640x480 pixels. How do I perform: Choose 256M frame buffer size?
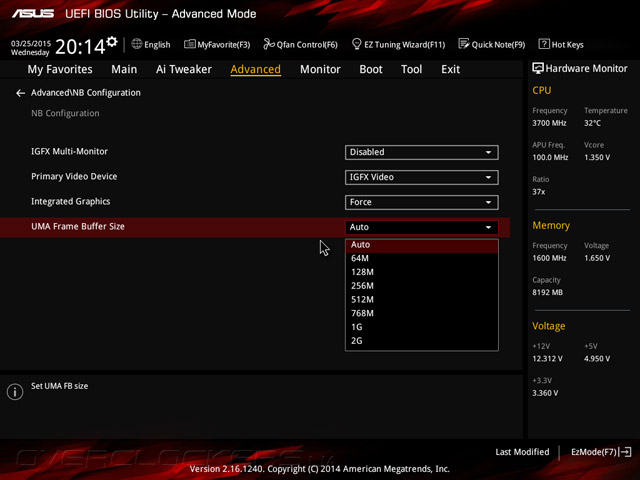point(422,286)
